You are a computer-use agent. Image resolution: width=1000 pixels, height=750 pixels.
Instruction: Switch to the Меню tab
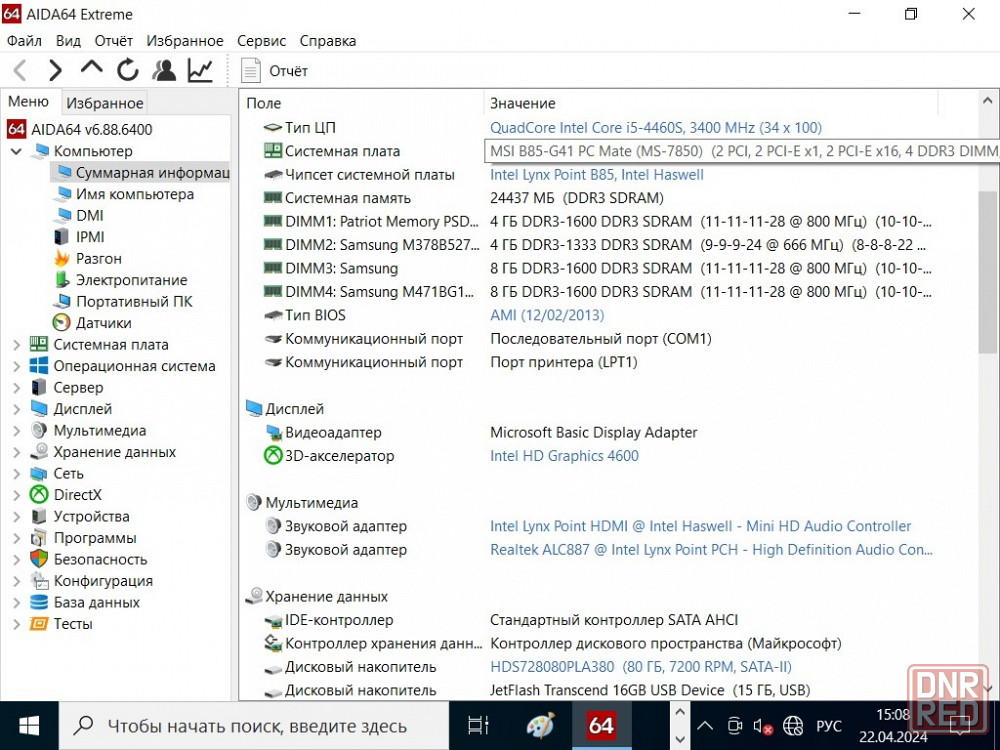click(29, 102)
